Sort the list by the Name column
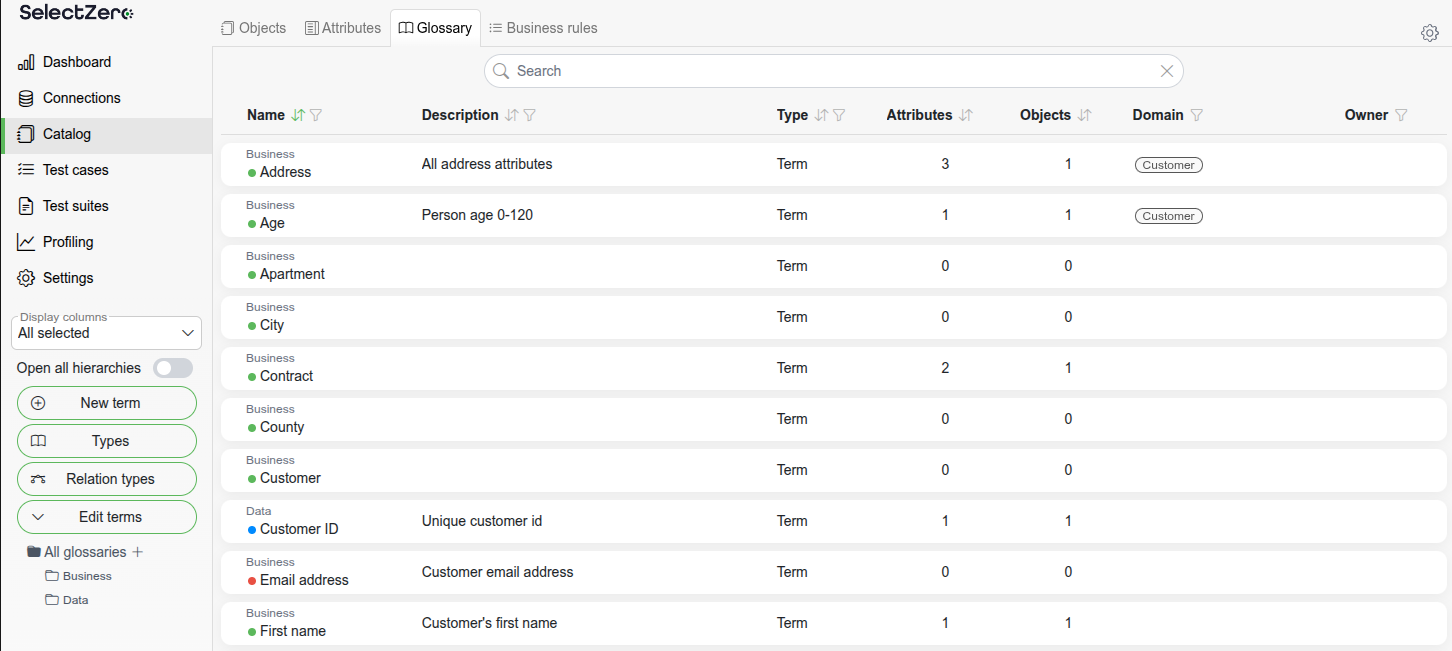 [297, 115]
